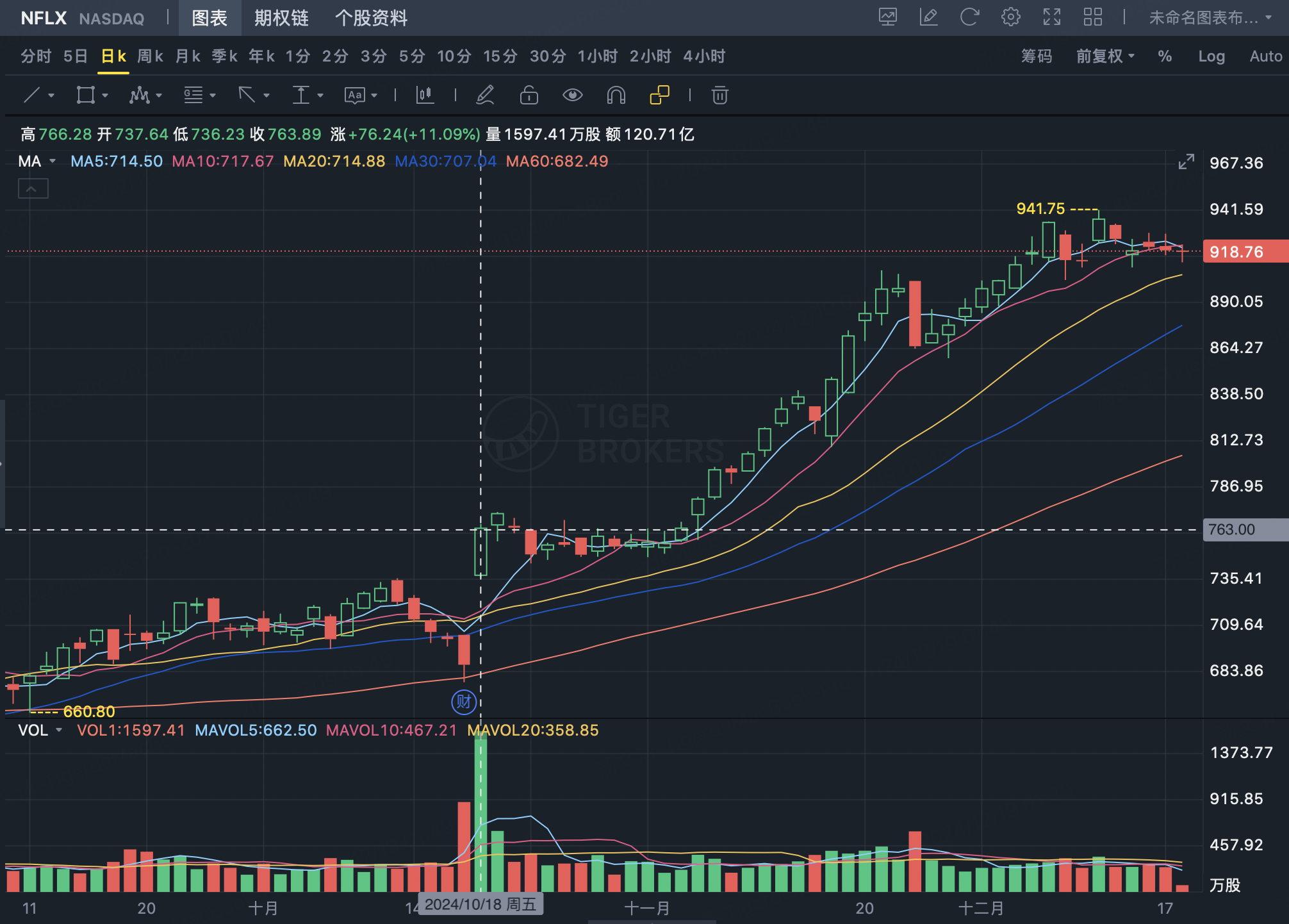Select the rectangle shape drawing tool
Viewport: 1289px width, 924px height.
click(85, 95)
